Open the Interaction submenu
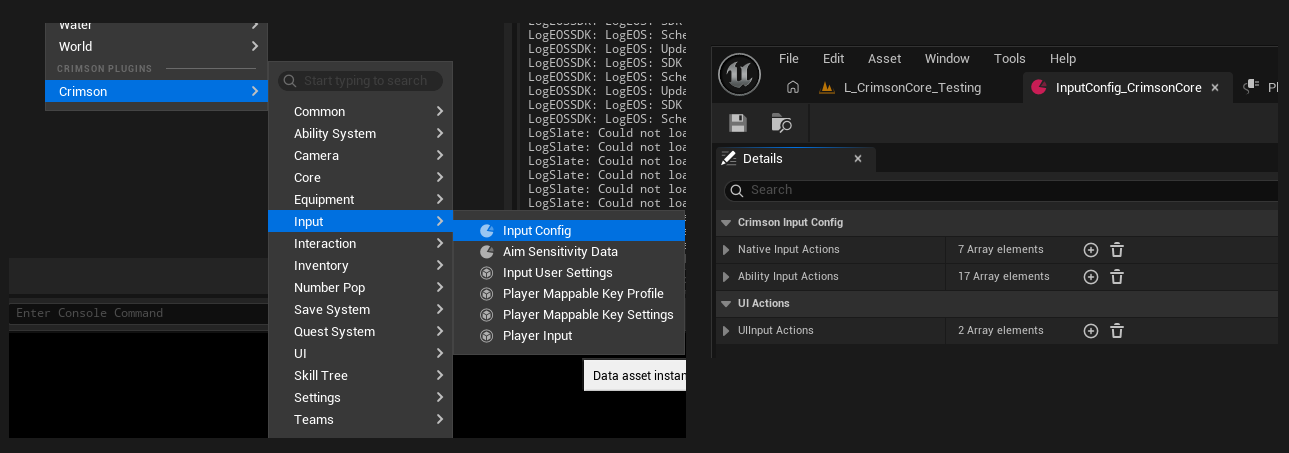The image size is (1289, 453). (360, 244)
